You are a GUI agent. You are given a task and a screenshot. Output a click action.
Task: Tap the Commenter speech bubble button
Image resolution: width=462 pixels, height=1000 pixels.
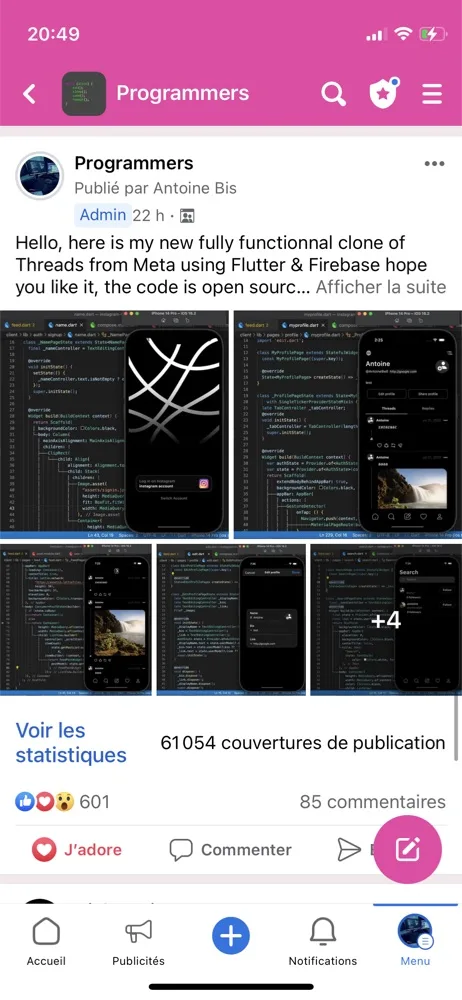[230, 849]
